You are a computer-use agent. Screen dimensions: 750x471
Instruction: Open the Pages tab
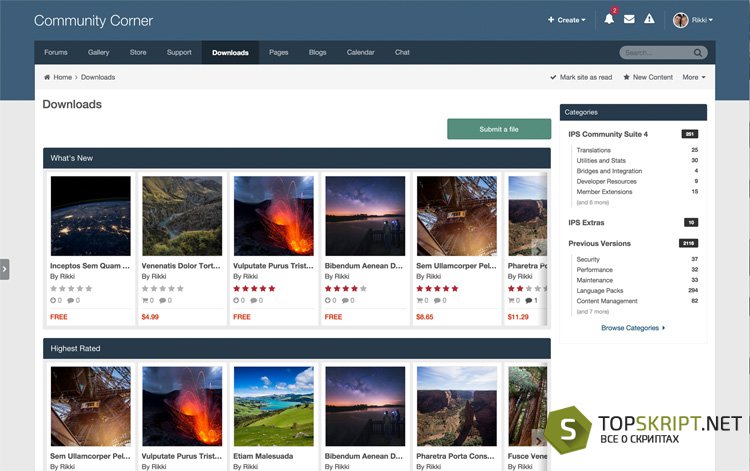278,52
